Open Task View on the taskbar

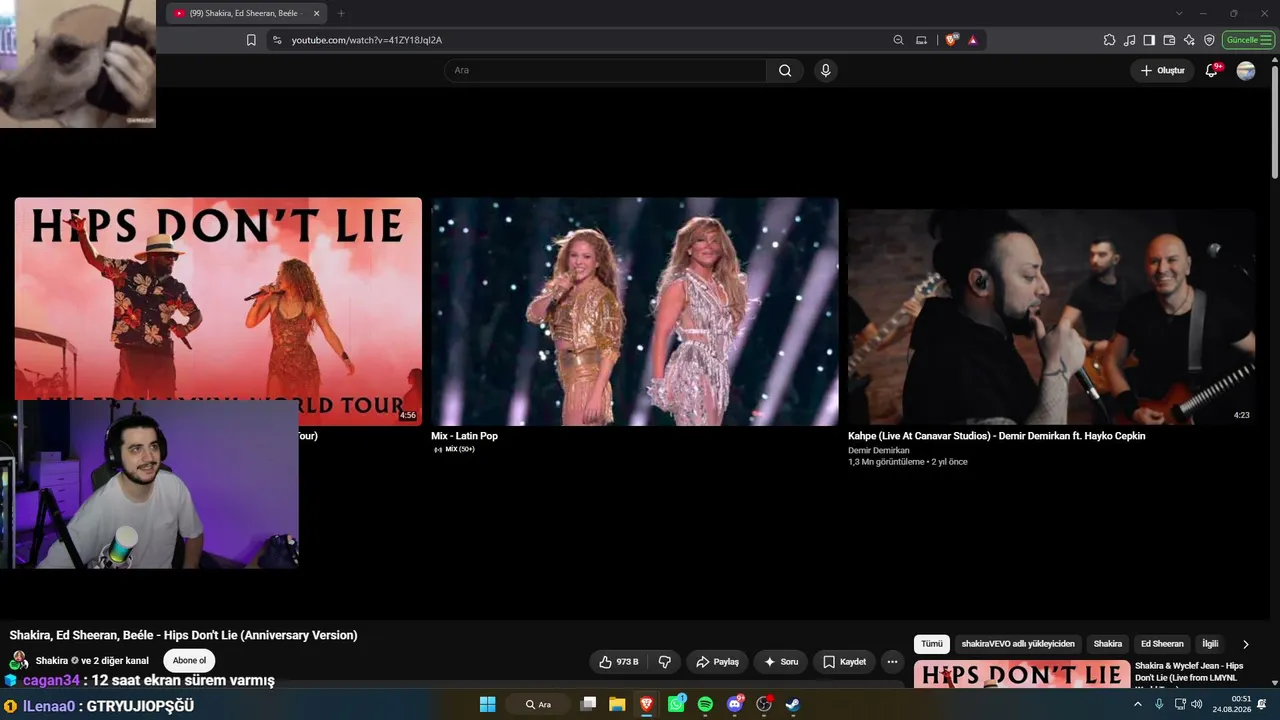[x=588, y=704]
